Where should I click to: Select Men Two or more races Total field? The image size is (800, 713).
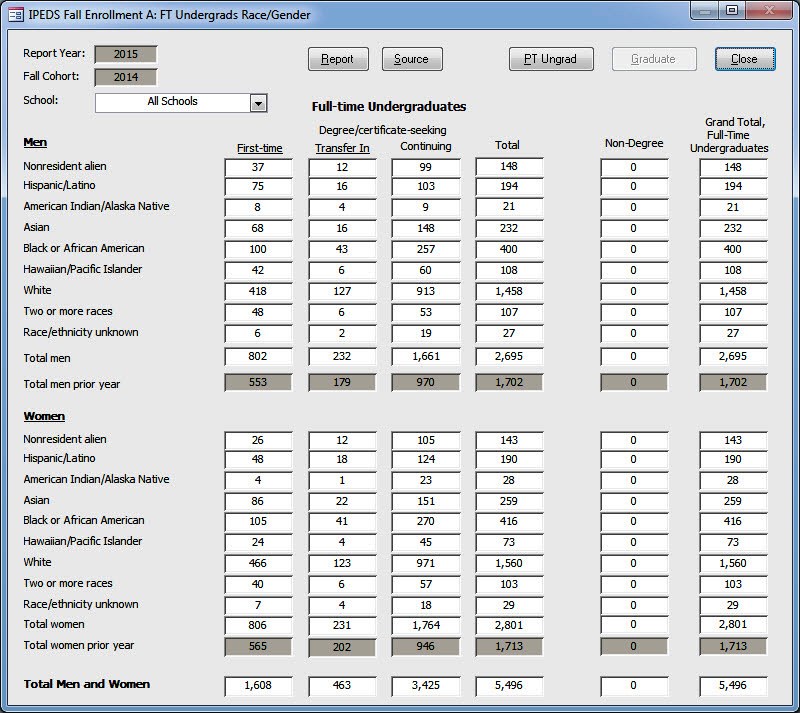(509, 312)
